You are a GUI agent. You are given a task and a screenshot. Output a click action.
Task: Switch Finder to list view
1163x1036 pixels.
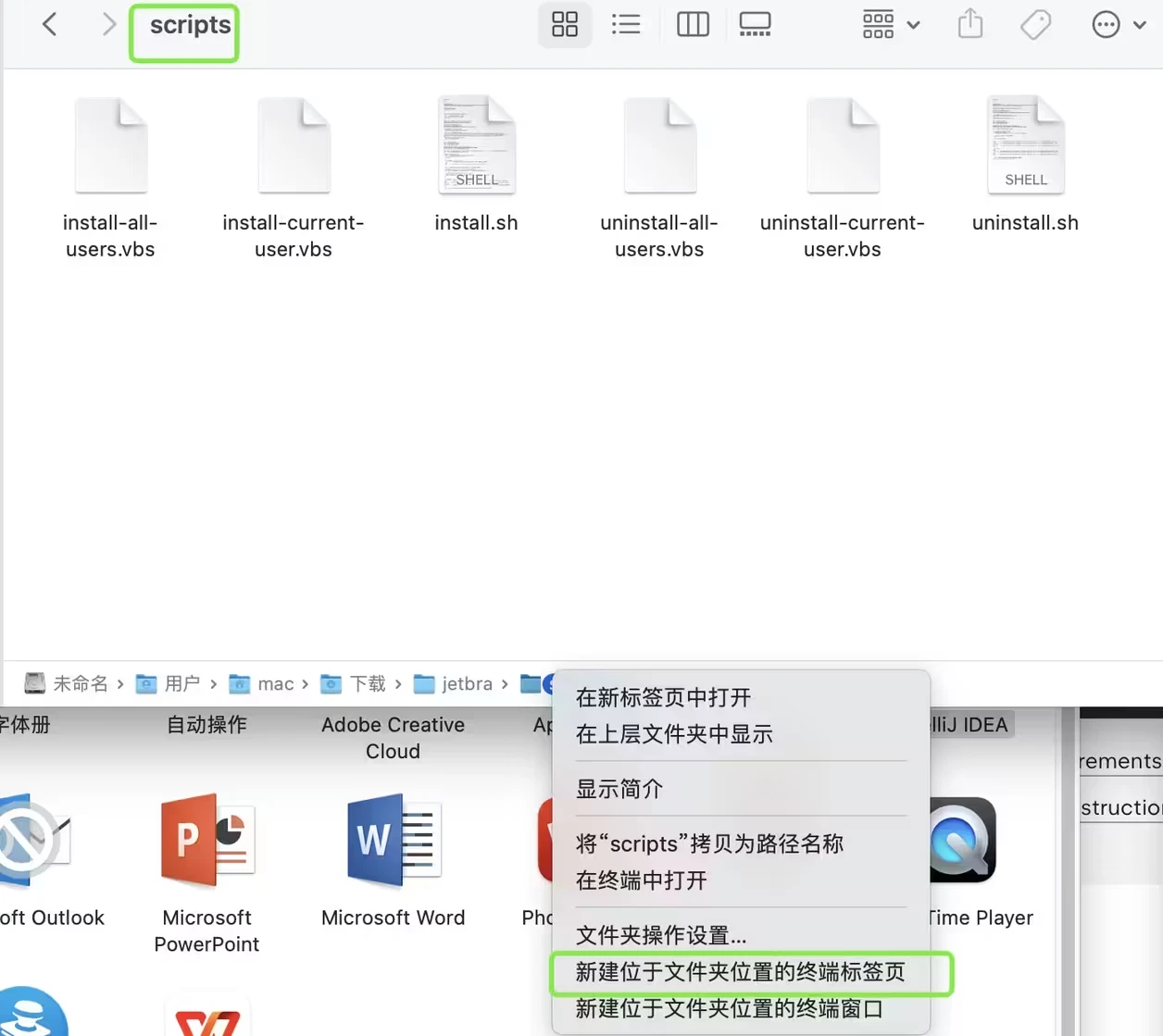click(626, 25)
